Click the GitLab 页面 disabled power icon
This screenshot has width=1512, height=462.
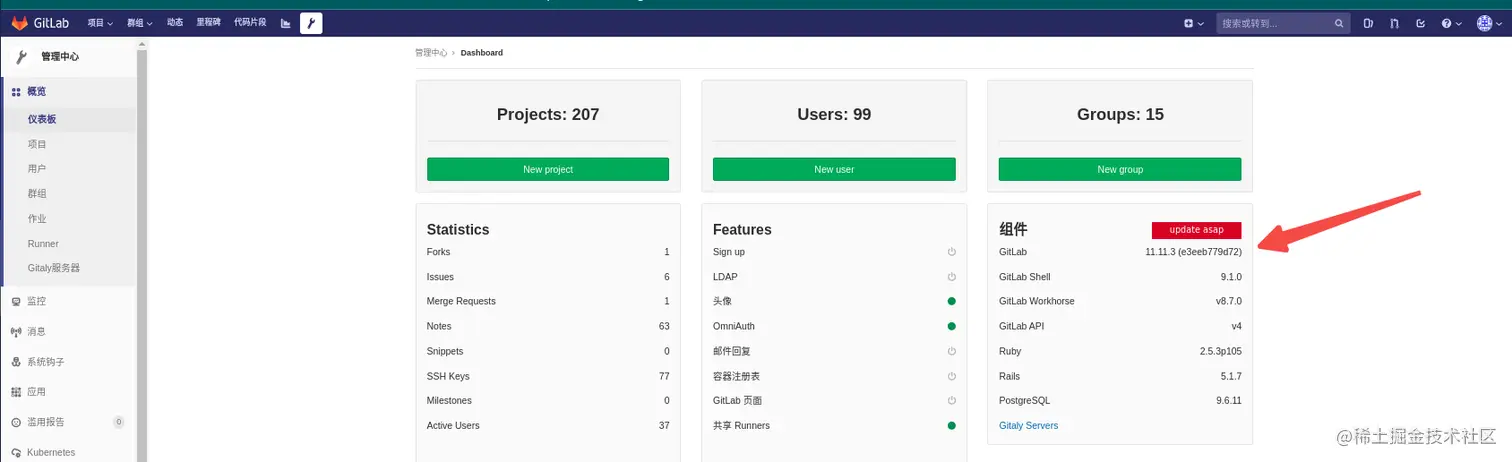tap(951, 400)
